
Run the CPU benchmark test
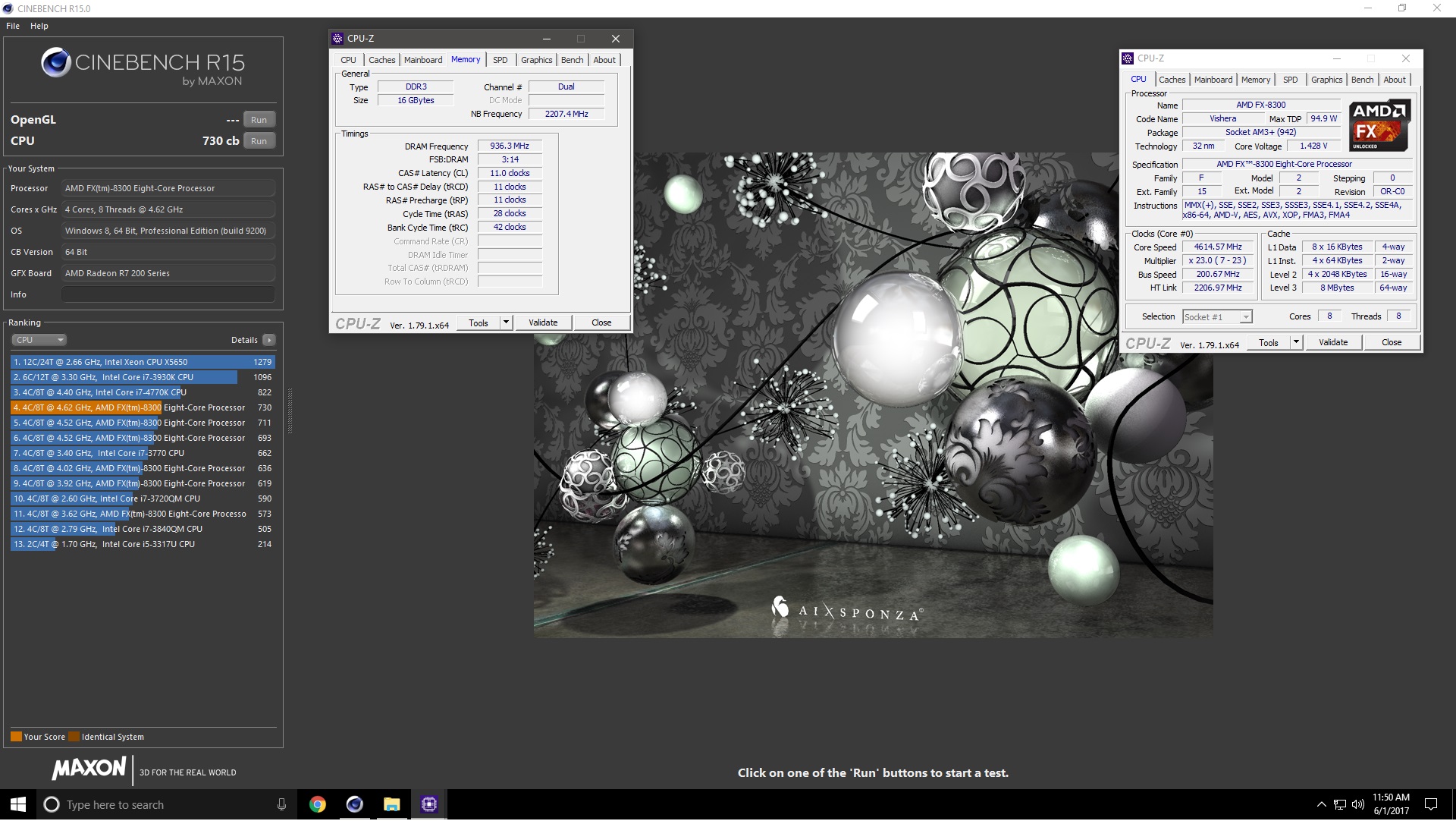(x=259, y=141)
